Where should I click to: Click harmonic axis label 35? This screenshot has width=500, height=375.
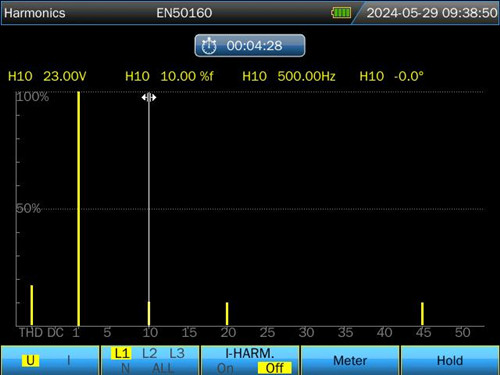pyautogui.click(x=345, y=333)
